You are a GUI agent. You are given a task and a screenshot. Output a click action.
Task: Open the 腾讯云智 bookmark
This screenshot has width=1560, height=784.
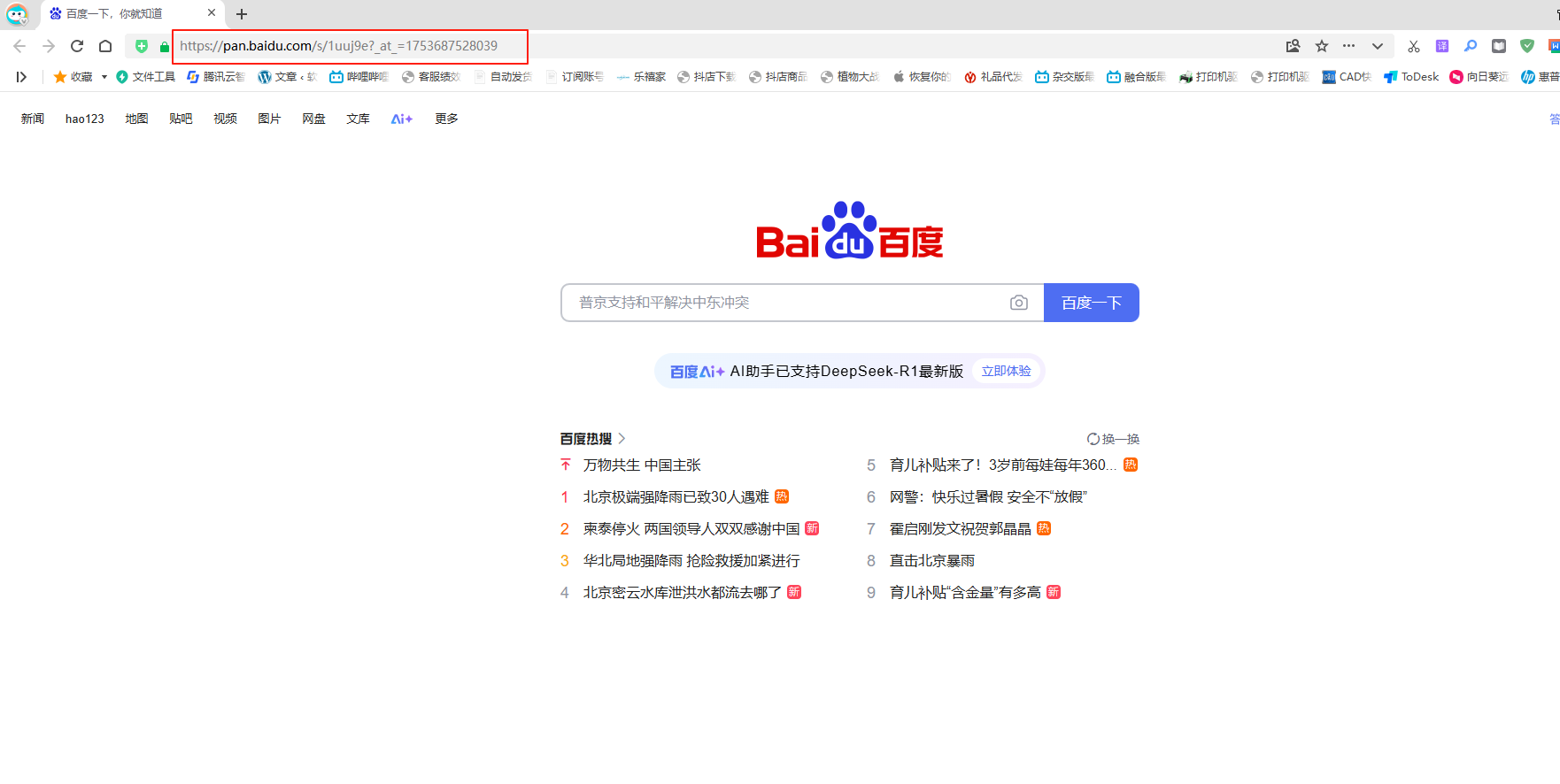click(x=216, y=77)
